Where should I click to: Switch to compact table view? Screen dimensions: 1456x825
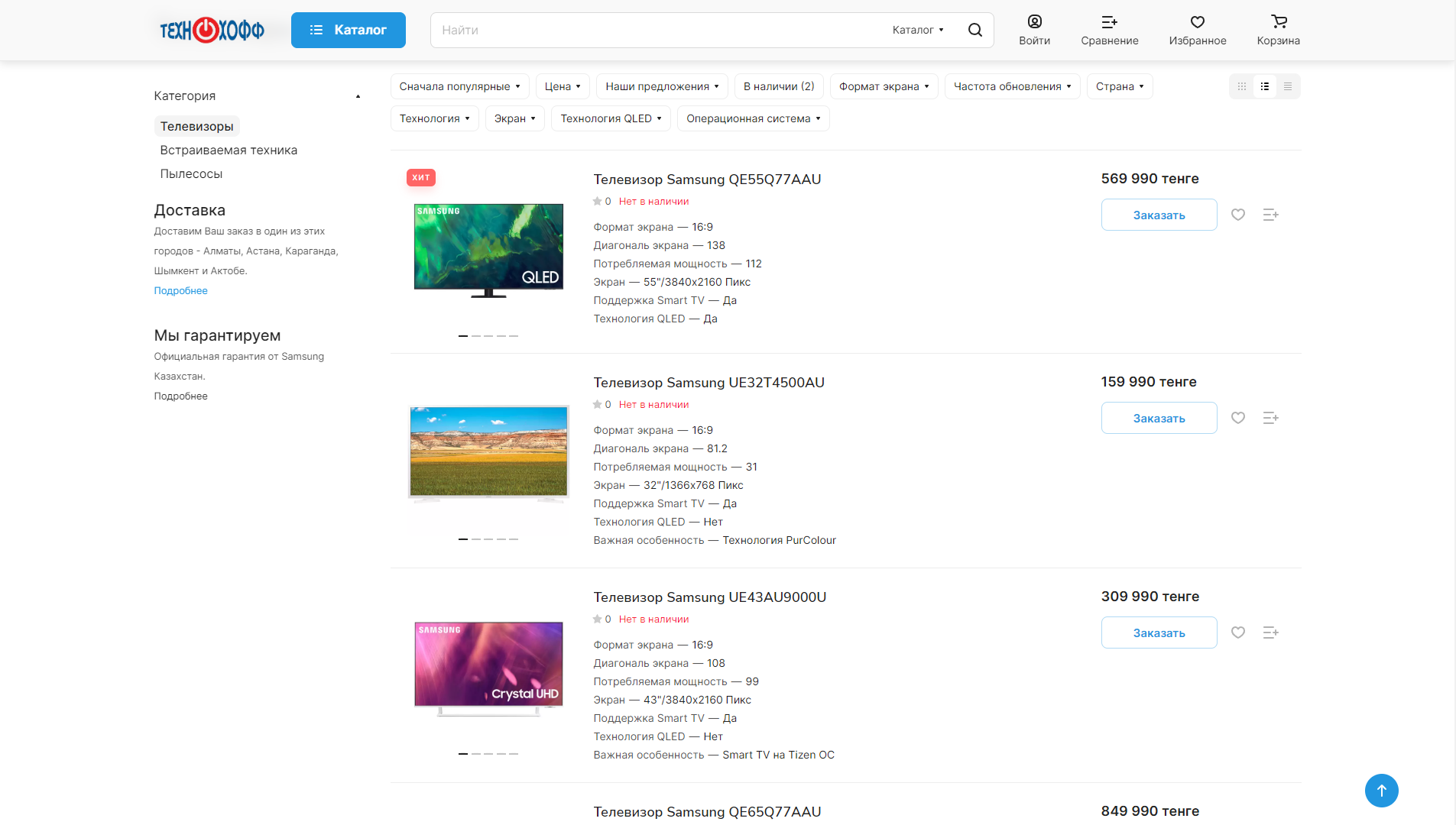click(1288, 86)
